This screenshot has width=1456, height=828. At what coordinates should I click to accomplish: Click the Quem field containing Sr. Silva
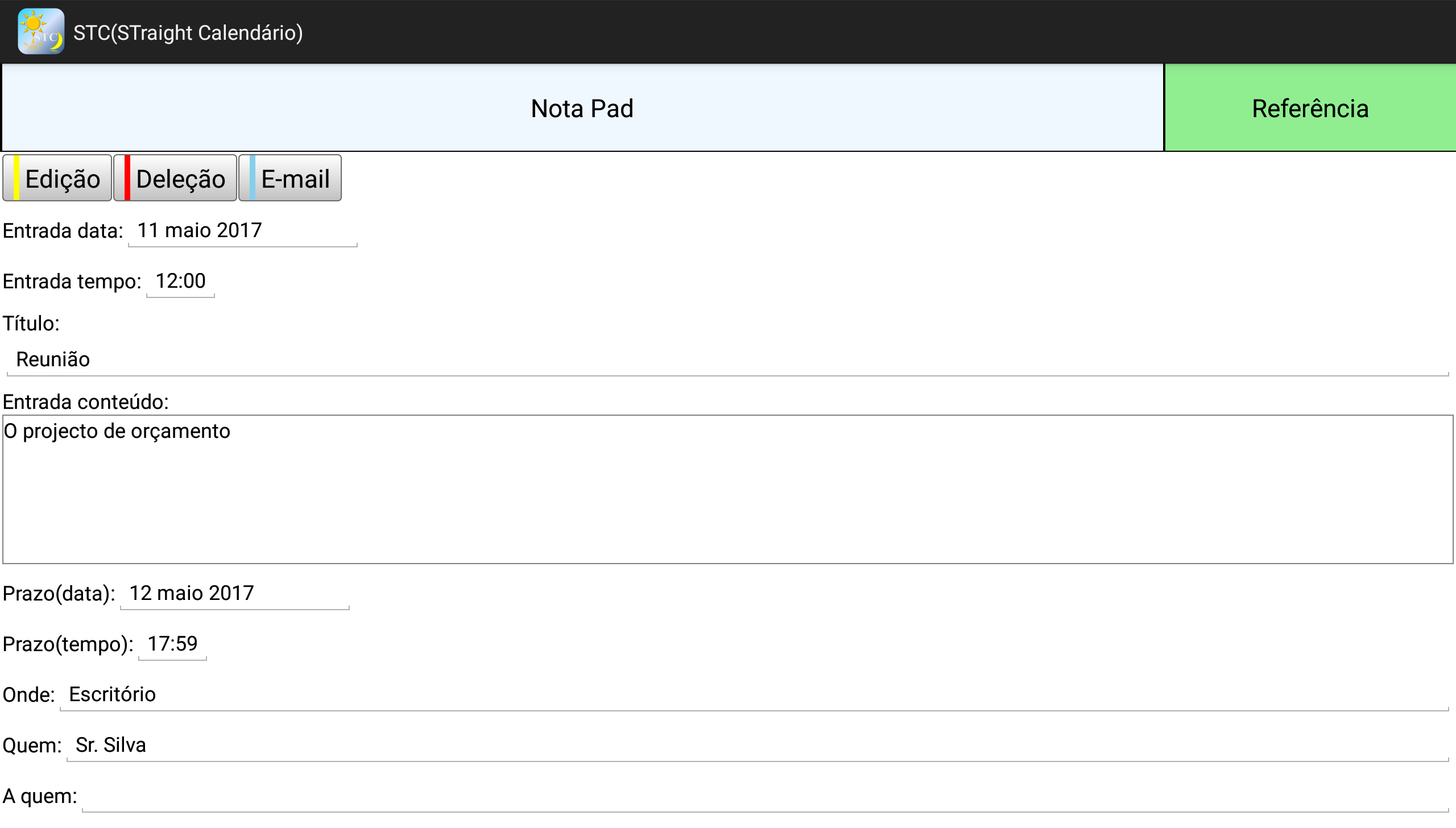pos(756,746)
